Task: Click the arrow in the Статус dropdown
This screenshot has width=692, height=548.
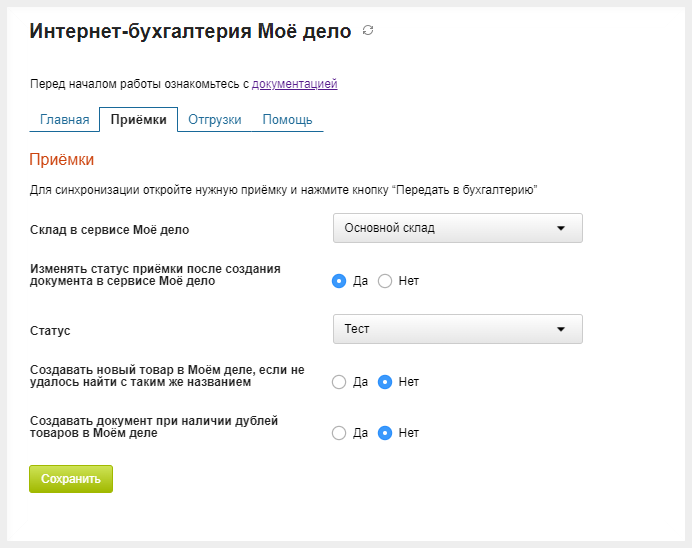Action: tap(561, 329)
